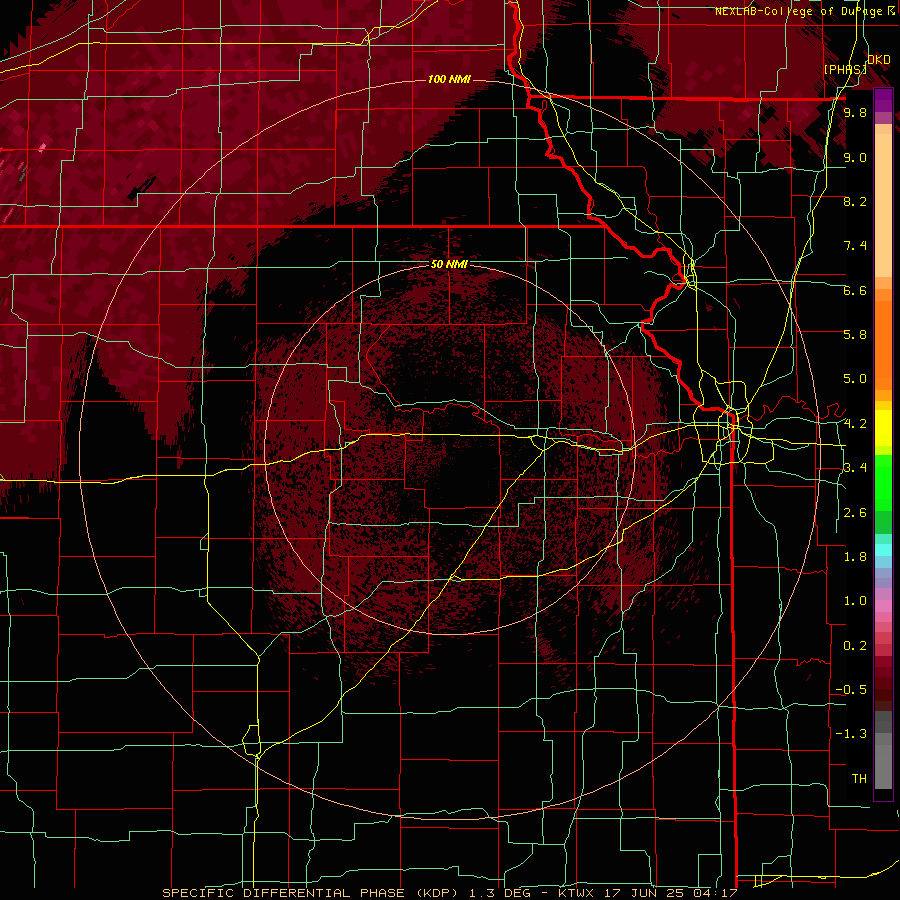The height and width of the screenshot is (900, 900).
Task: Click the 5.8 scale label
Action: [855, 335]
